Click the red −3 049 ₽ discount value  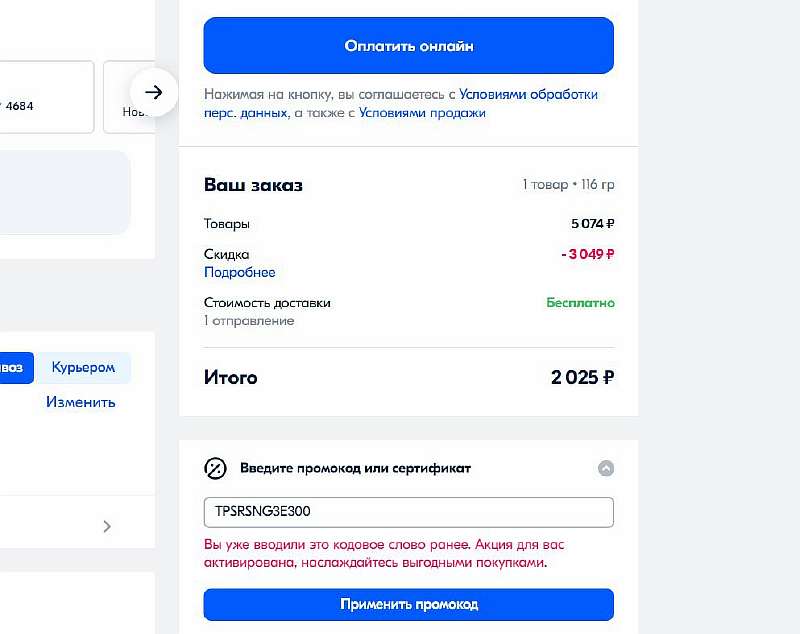587,254
